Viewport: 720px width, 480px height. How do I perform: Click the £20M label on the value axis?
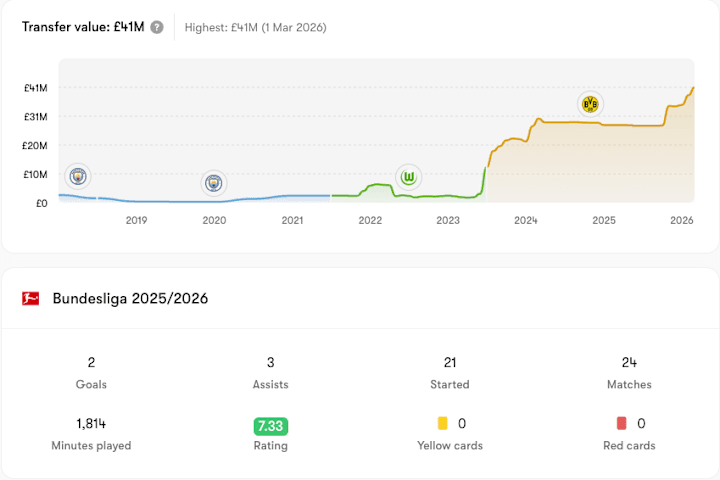click(x=35, y=146)
